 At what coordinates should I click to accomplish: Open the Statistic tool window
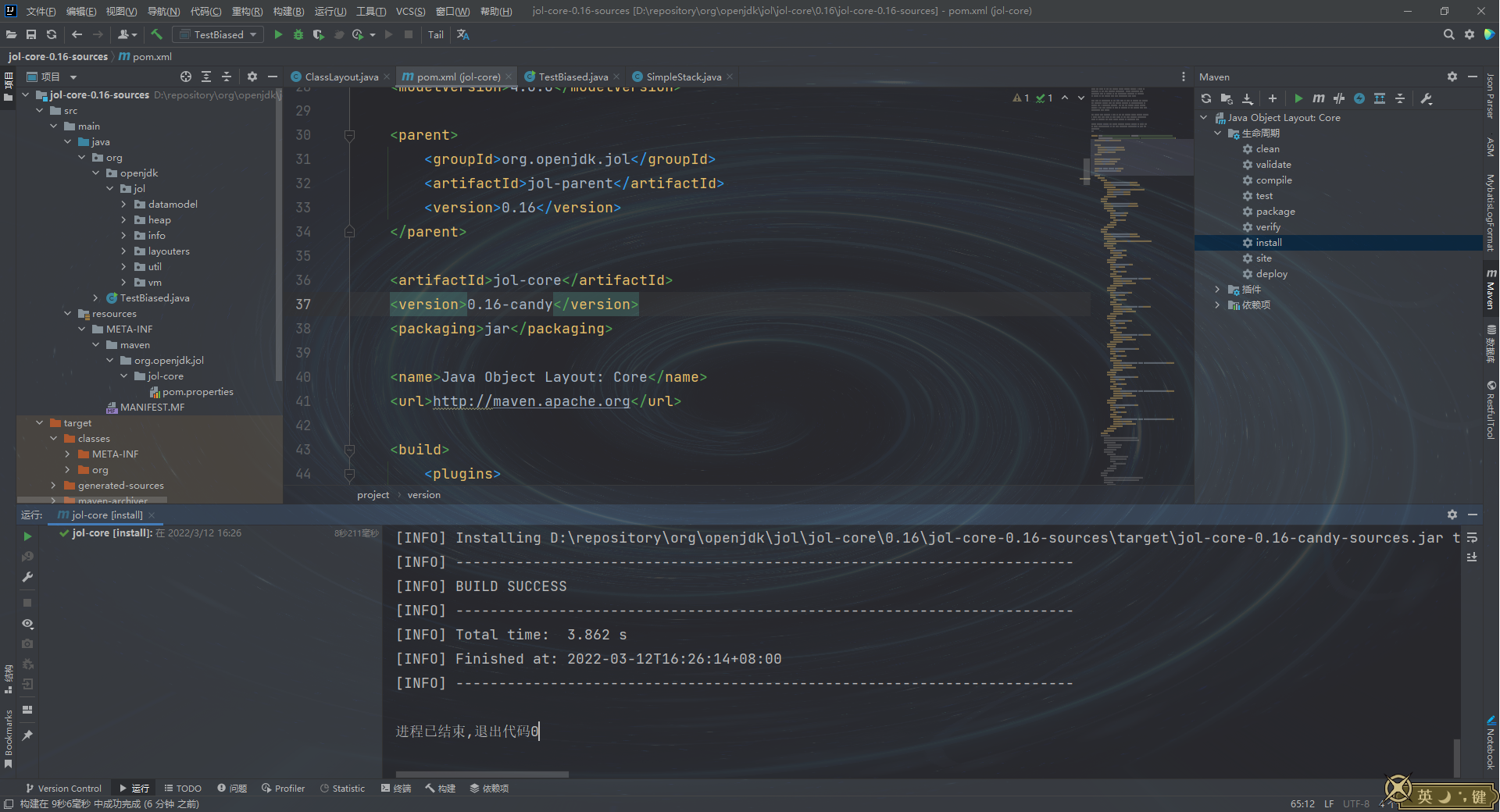click(x=342, y=789)
